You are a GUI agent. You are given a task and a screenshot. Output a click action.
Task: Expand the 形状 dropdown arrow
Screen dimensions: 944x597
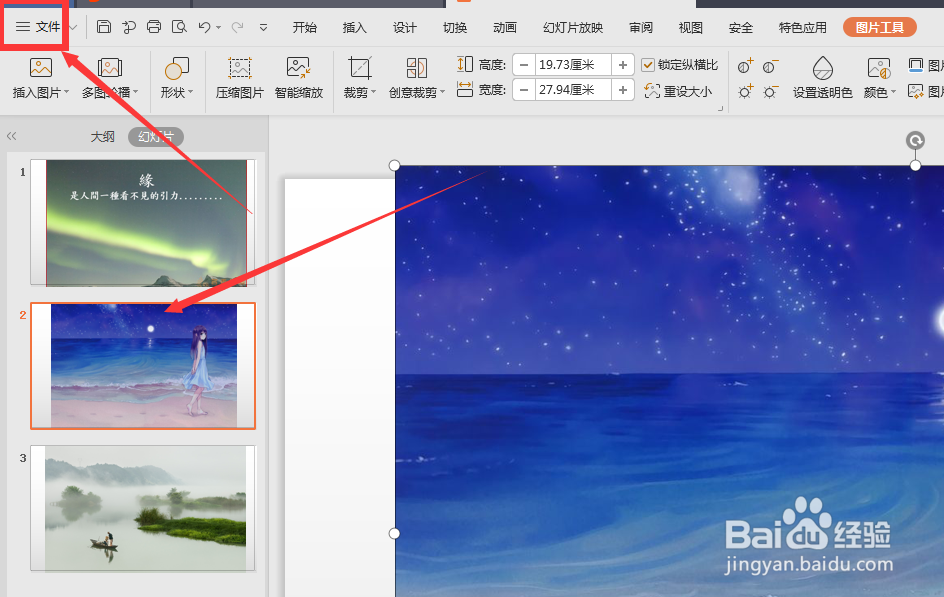191,93
